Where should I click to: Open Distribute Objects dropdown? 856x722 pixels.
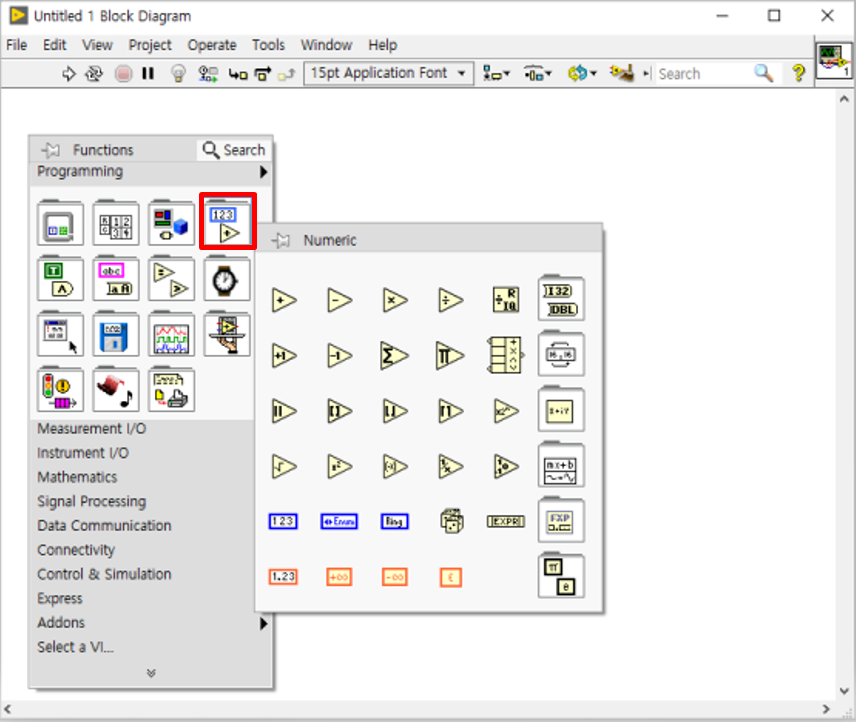pyautogui.click(x=538, y=73)
